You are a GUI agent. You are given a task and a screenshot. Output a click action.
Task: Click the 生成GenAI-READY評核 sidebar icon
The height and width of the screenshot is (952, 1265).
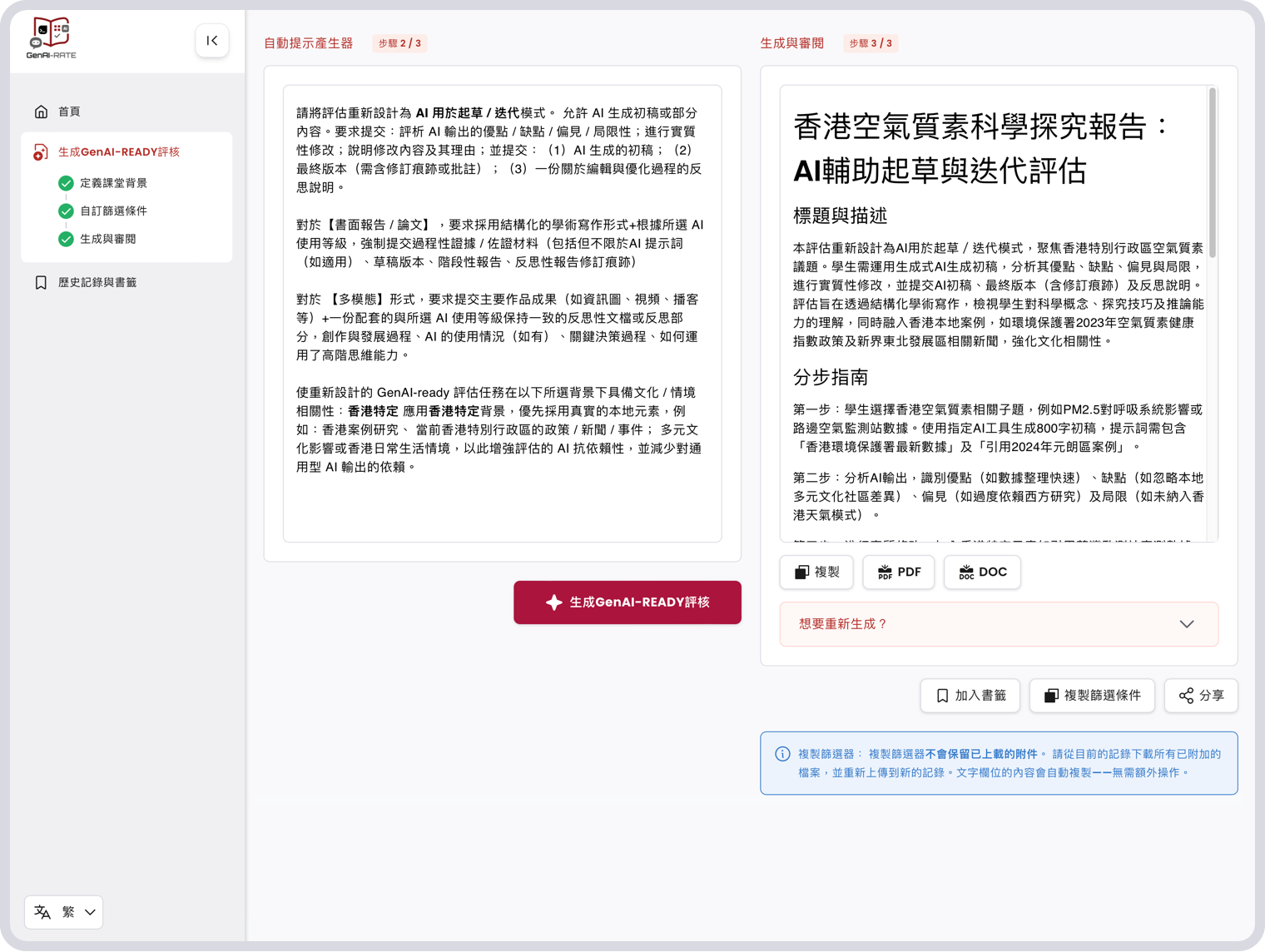tap(41, 152)
